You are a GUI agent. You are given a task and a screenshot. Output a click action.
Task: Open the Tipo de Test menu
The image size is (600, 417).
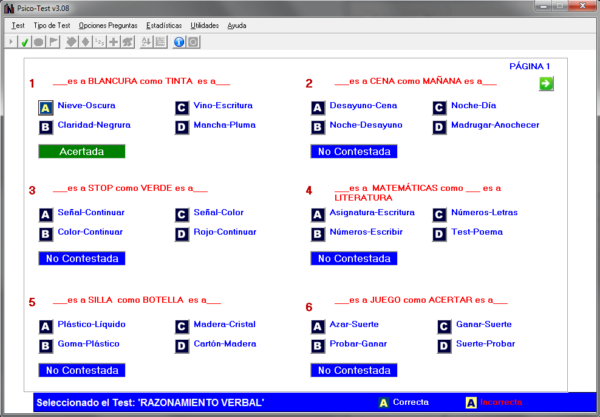[x=51, y=24]
